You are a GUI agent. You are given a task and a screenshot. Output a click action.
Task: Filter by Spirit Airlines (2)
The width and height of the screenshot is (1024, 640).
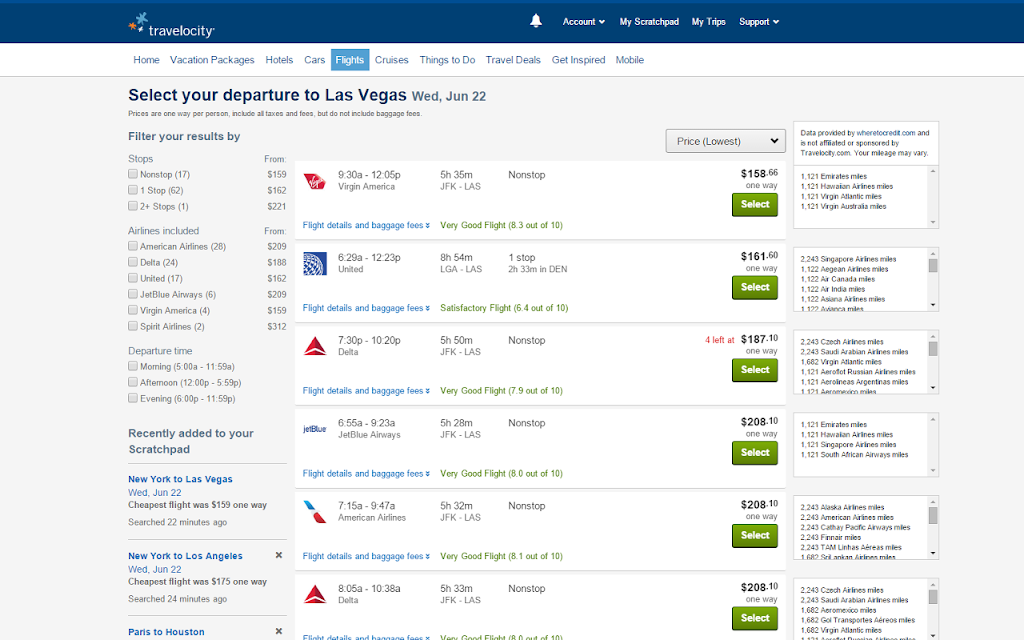[133, 327]
